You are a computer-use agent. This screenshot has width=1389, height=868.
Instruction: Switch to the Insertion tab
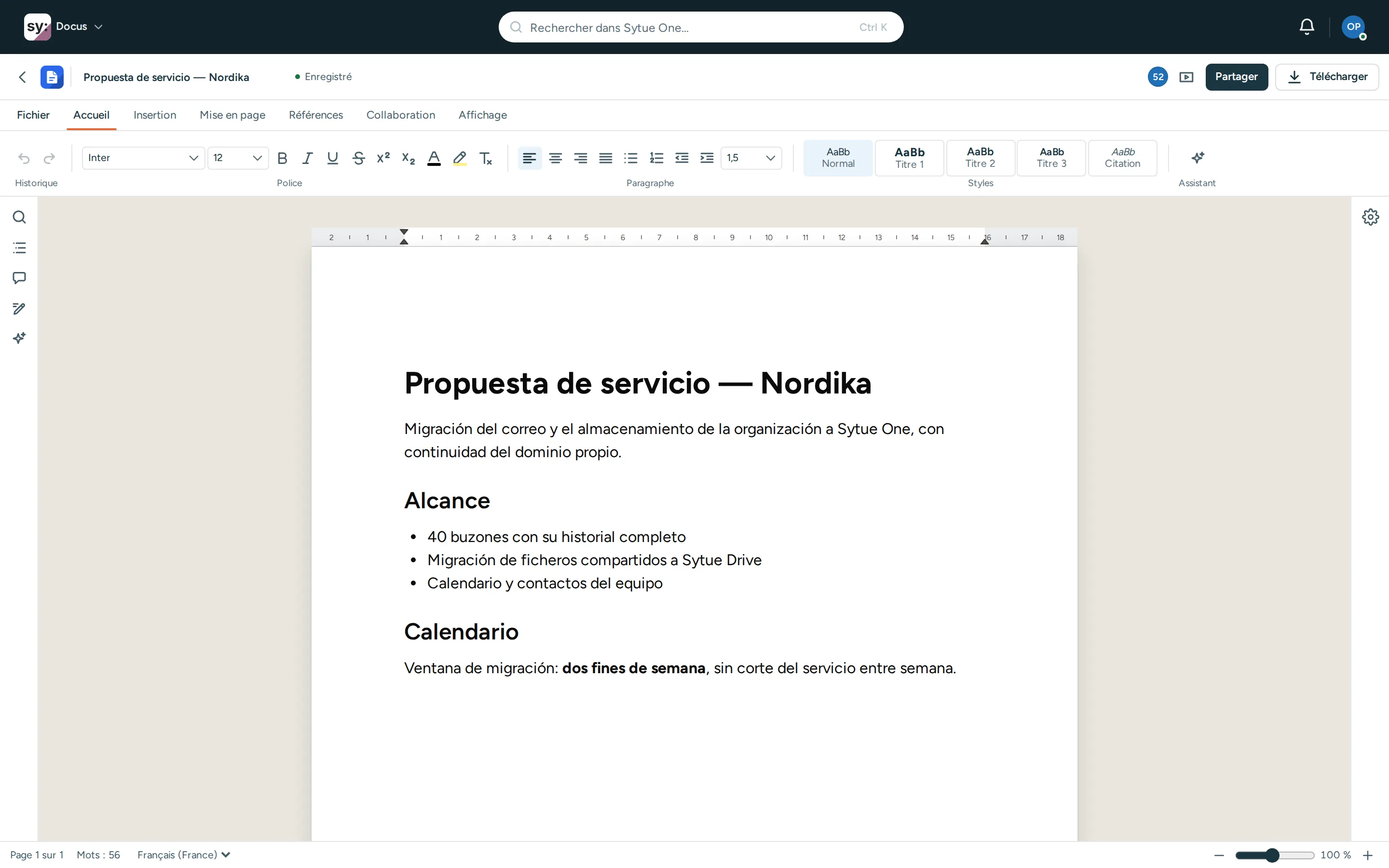155,115
